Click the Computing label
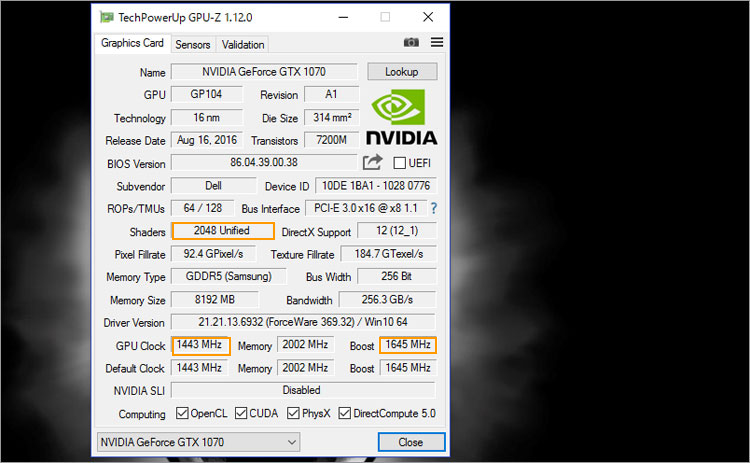 pyautogui.click(x=142, y=414)
